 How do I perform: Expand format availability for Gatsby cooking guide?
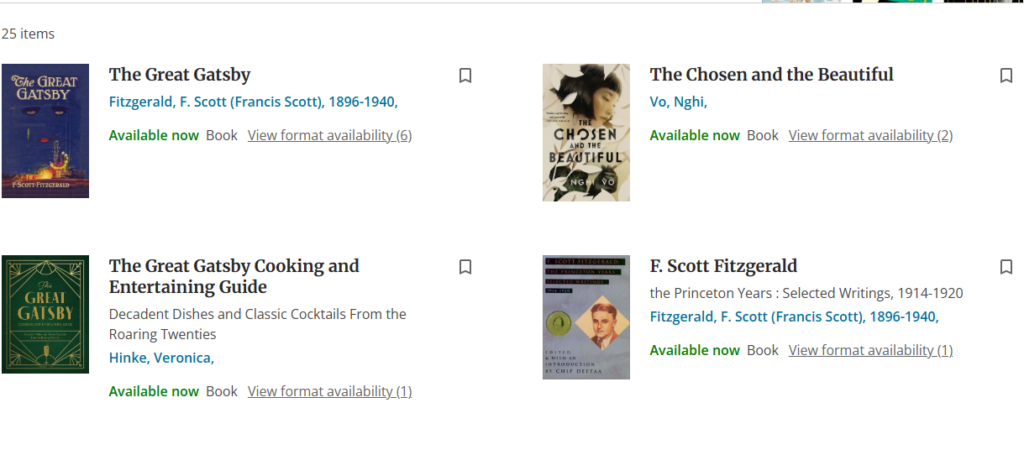tap(329, 391)
